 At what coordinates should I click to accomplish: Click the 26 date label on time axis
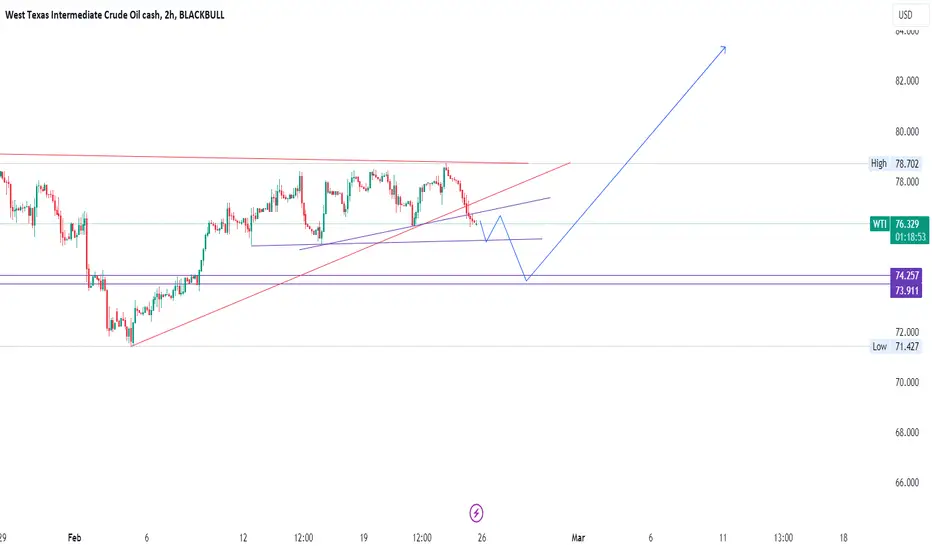point(481,538)
